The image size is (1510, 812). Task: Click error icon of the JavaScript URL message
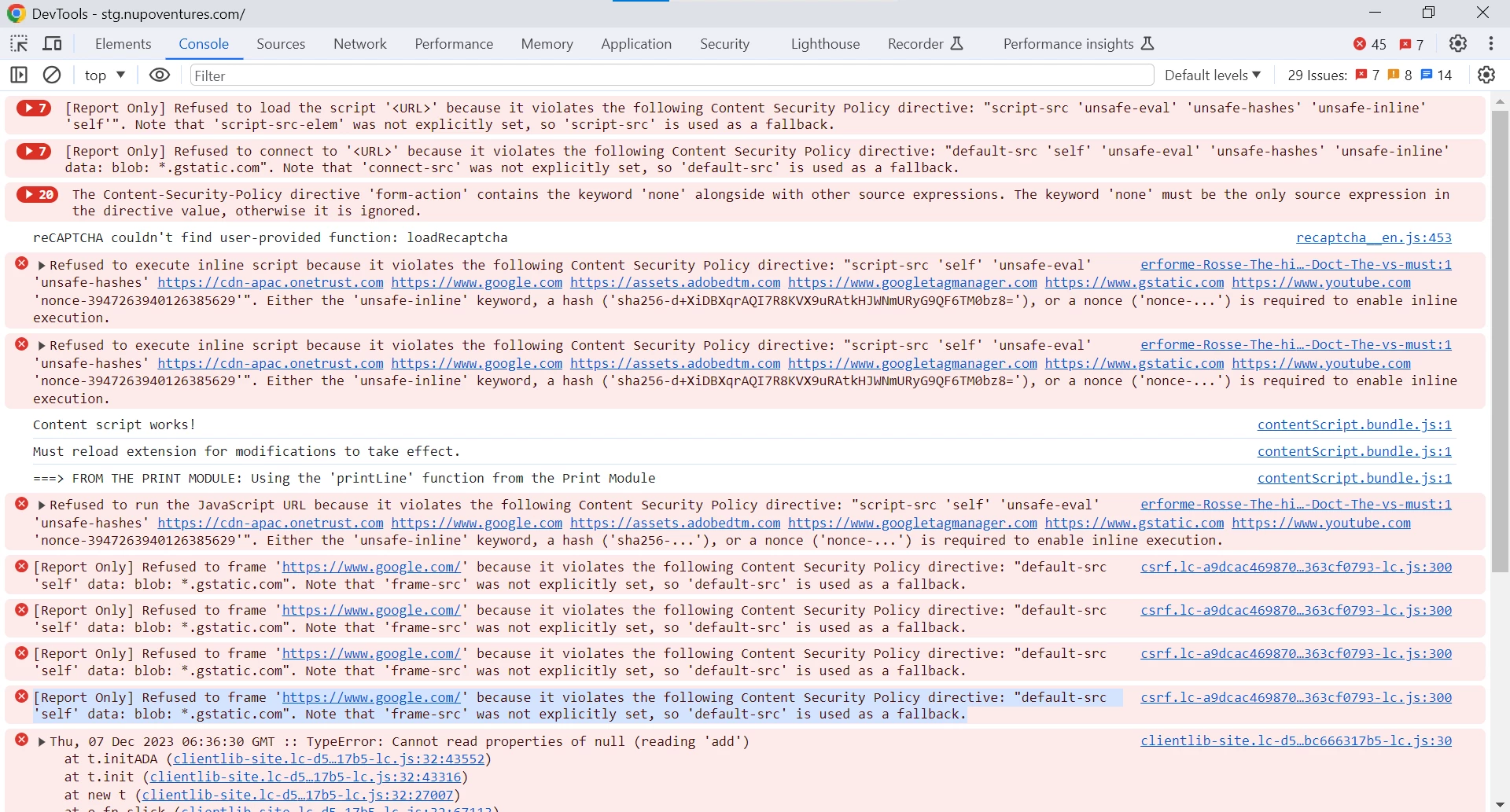click(22, 504)
